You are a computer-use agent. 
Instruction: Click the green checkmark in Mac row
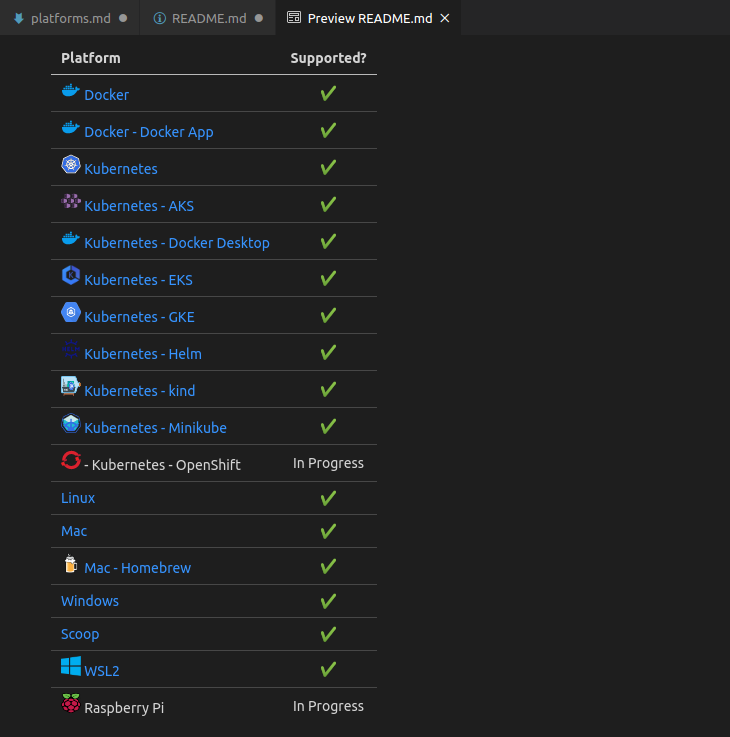pos(328,531)
